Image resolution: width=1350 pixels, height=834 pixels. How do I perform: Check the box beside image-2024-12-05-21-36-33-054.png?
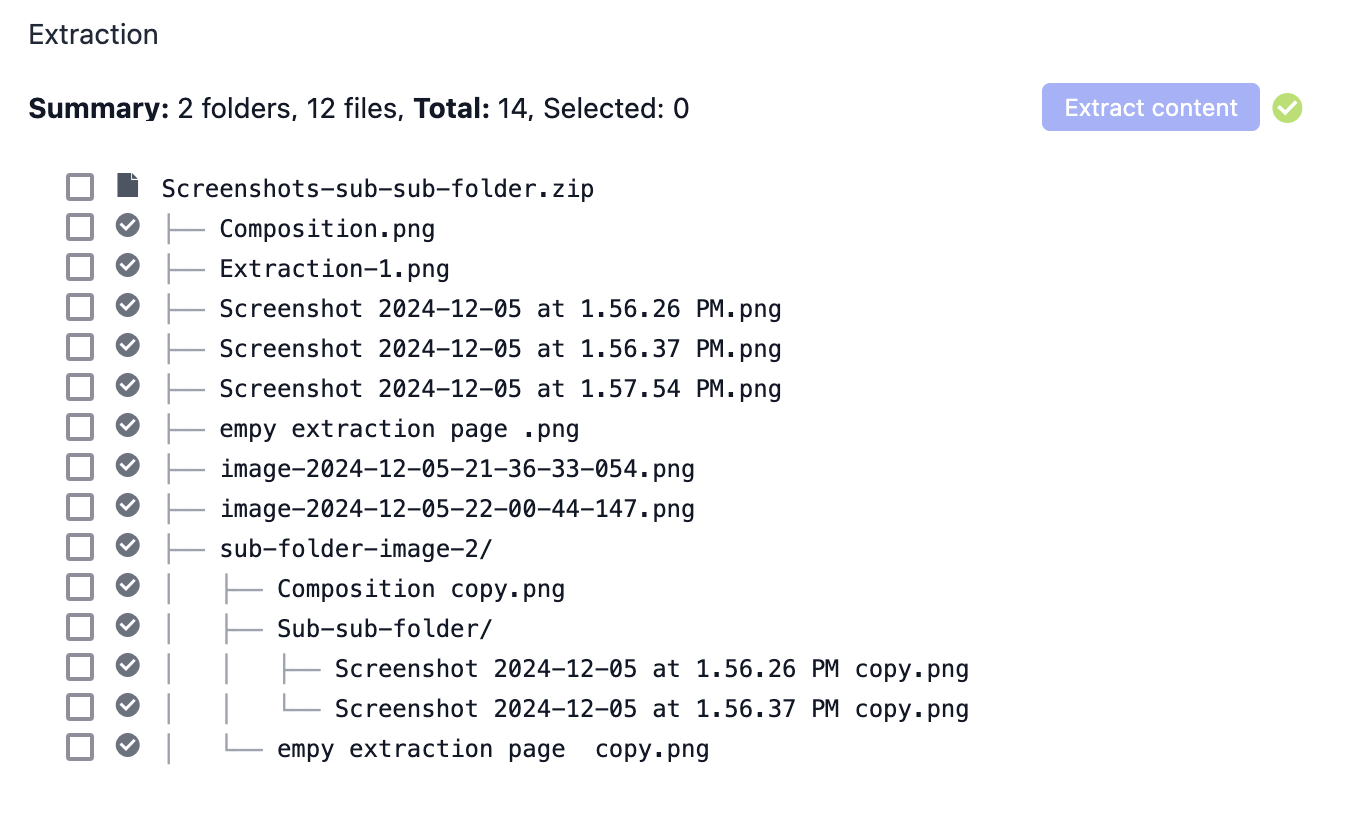[79, 466]
